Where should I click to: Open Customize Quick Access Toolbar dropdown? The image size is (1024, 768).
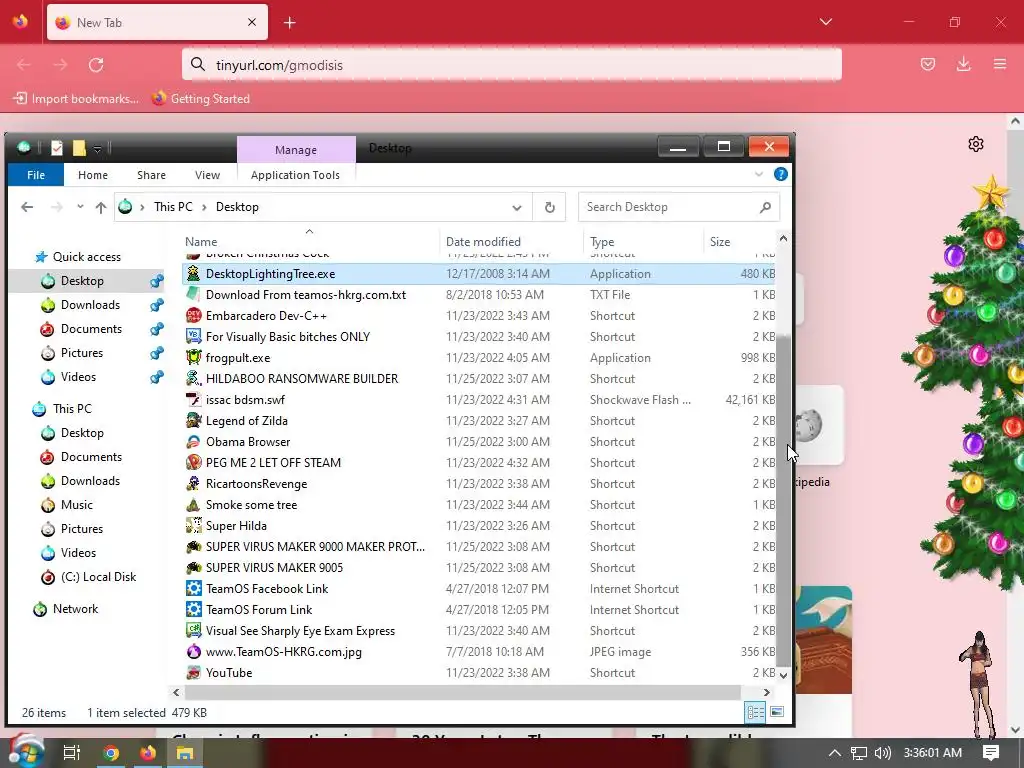(97, 150)
